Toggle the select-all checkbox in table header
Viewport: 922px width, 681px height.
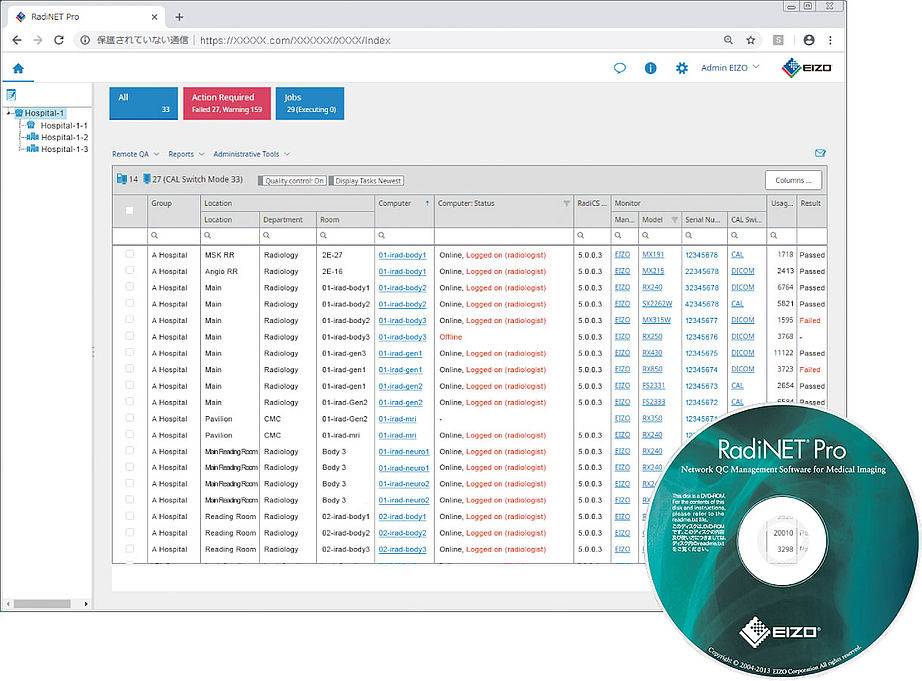tap(129, 210)
